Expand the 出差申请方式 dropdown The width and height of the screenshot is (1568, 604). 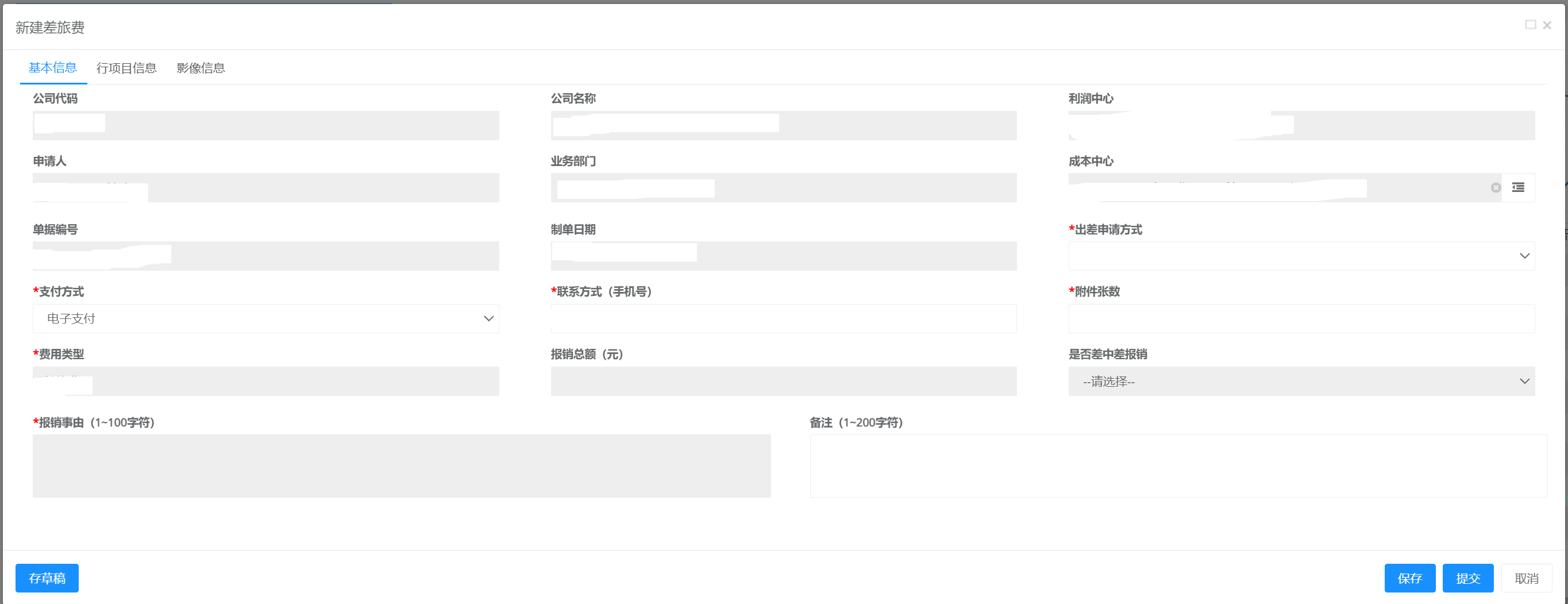pyautogui.click(x=1301, y=256)
